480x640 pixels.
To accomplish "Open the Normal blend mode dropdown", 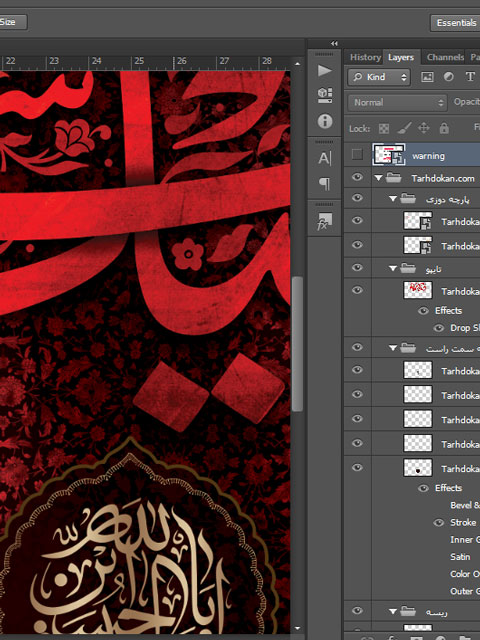I will pos(398,102).
